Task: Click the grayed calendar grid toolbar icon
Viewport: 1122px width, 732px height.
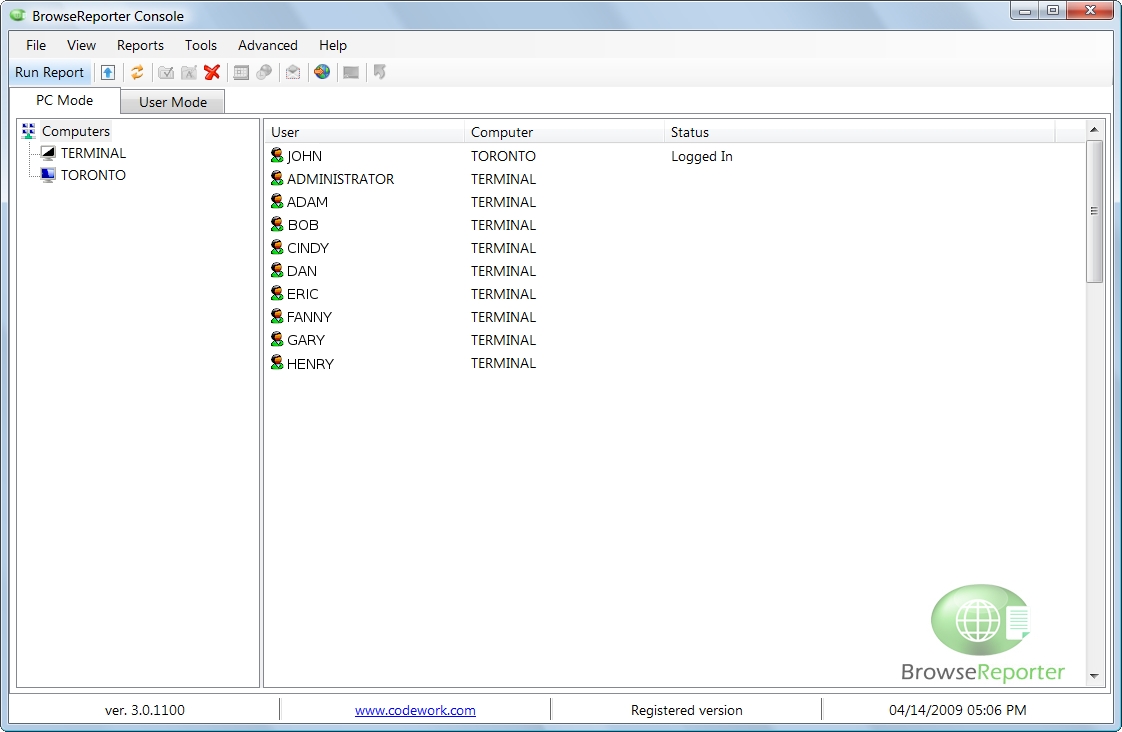Action: pos(241,72)
